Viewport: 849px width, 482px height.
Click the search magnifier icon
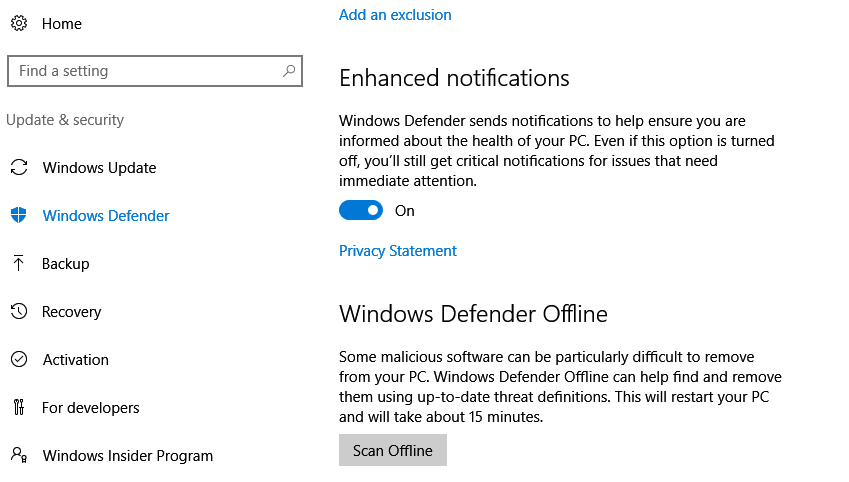289,71
